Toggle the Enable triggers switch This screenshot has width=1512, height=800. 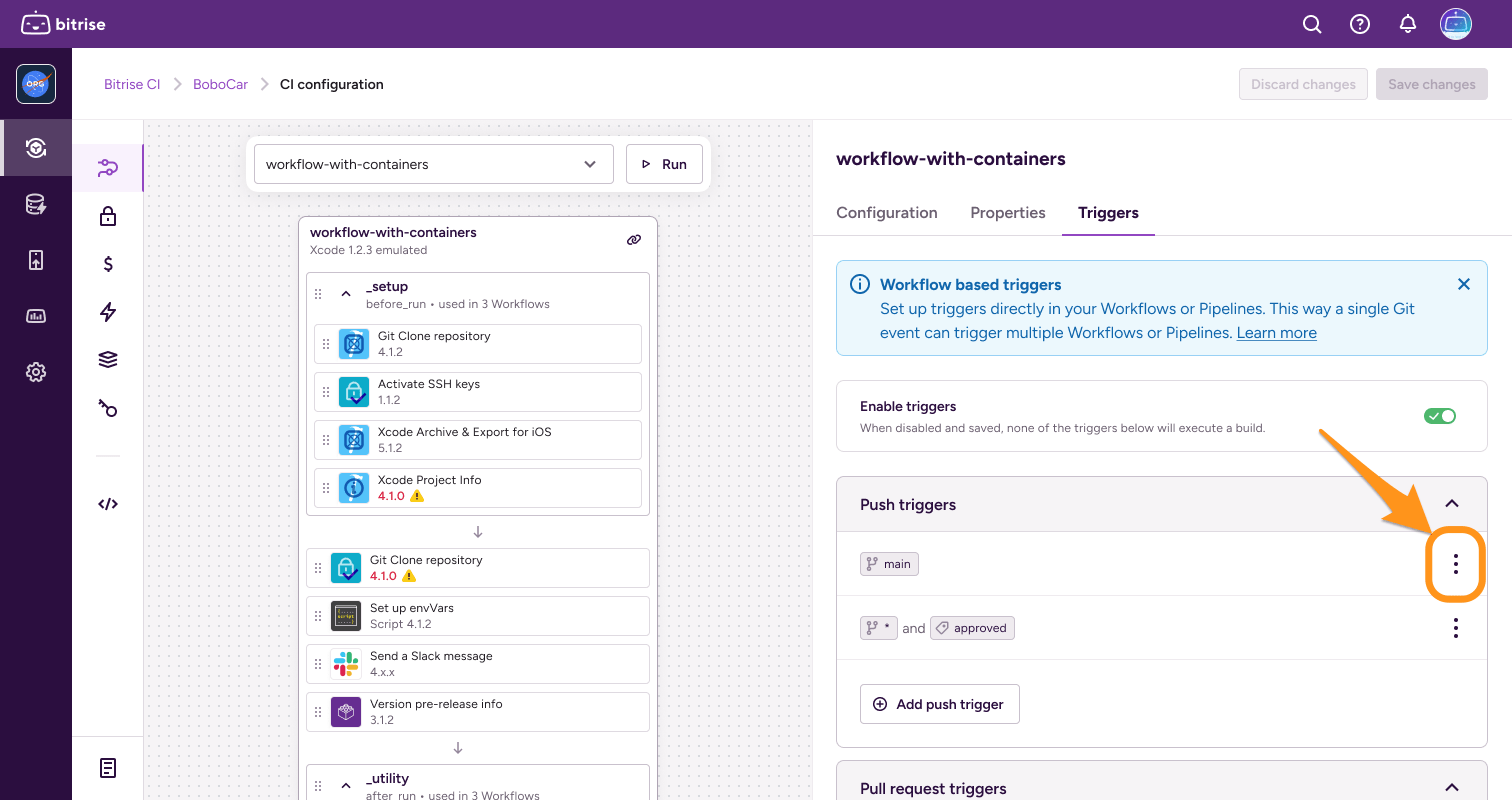[x=1440, y=416]
